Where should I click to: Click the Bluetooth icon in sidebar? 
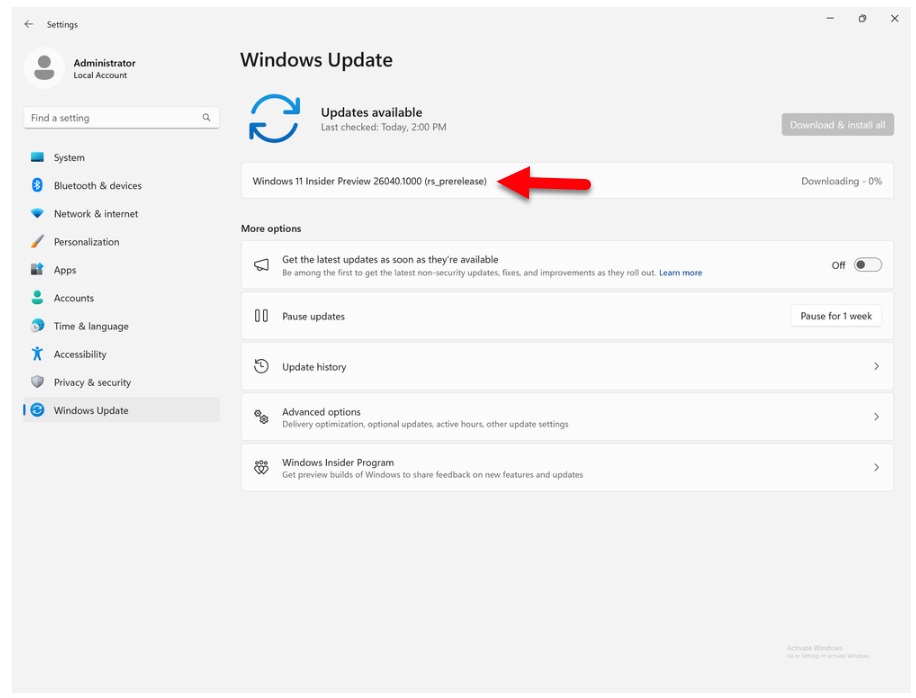click(37, 185)
